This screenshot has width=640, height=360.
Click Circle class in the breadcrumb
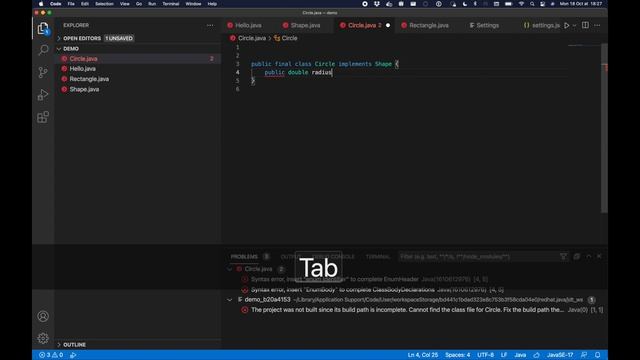pos(289,38)
